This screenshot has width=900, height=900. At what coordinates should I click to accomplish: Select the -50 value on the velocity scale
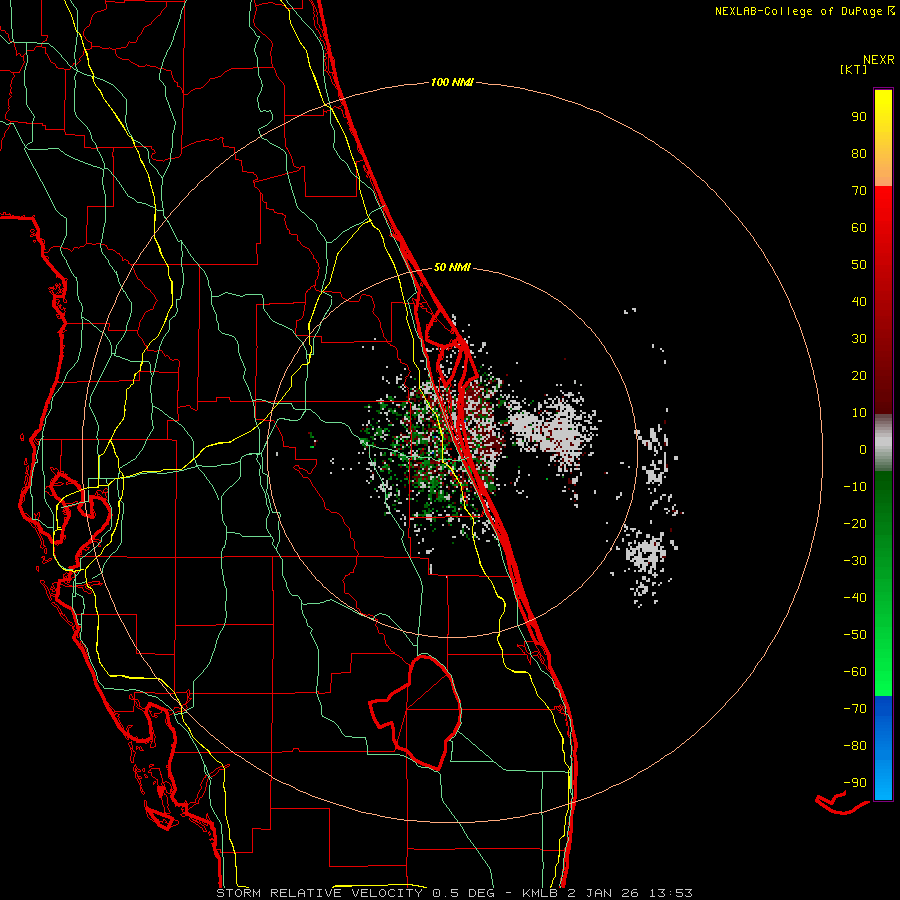click(x=855, y=635)
